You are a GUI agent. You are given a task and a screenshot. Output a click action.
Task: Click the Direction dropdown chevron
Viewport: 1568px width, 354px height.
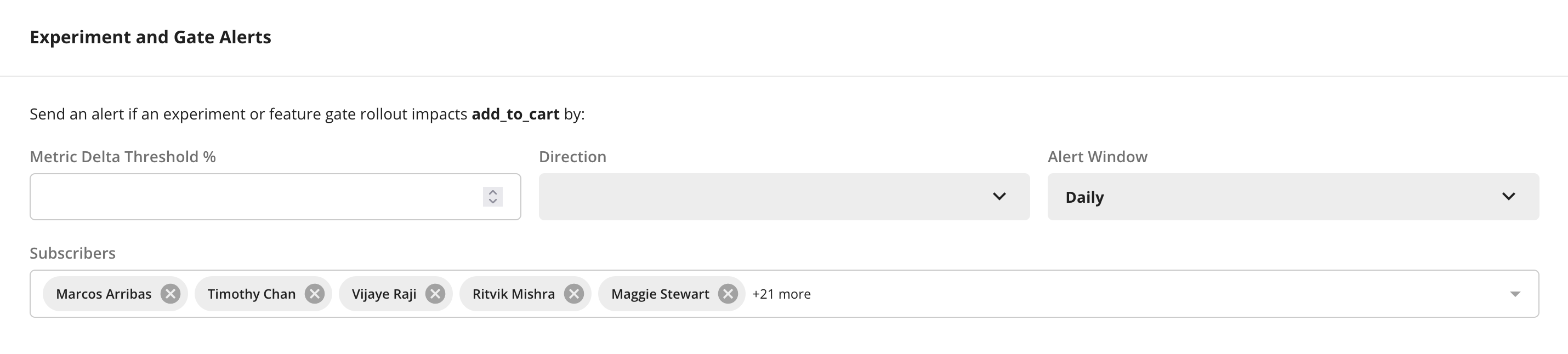pos(998,197)
